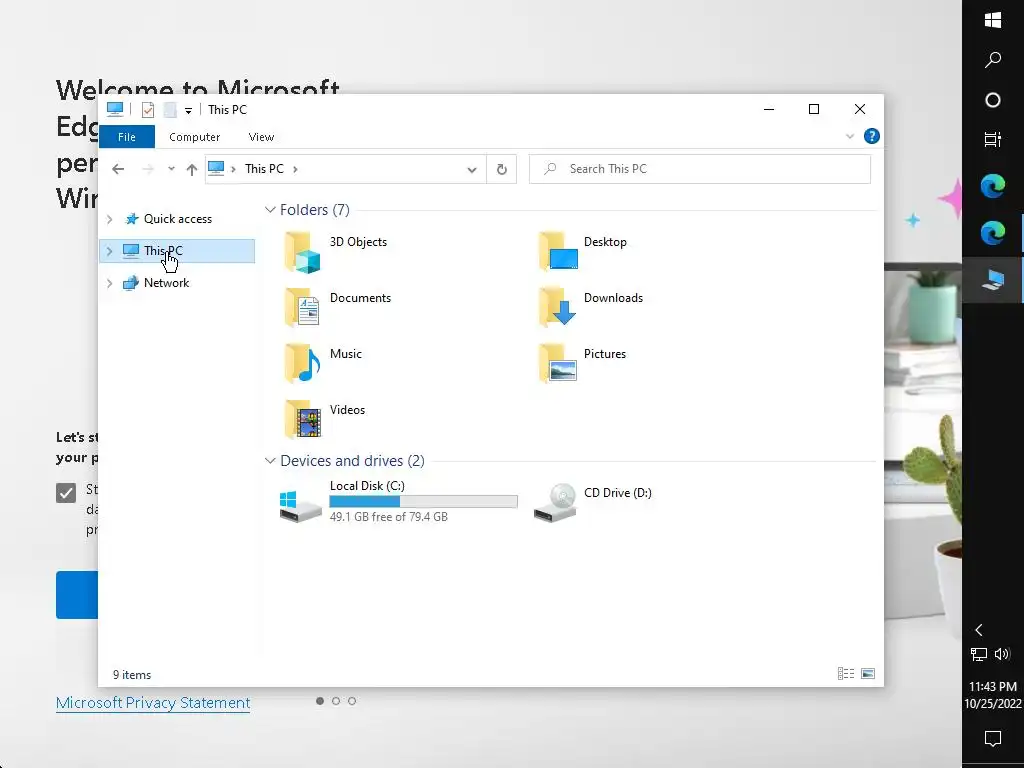1024x768 pixels.
Task: Click the search magnifier icon in explorer
Action: (x=551, y=168)
